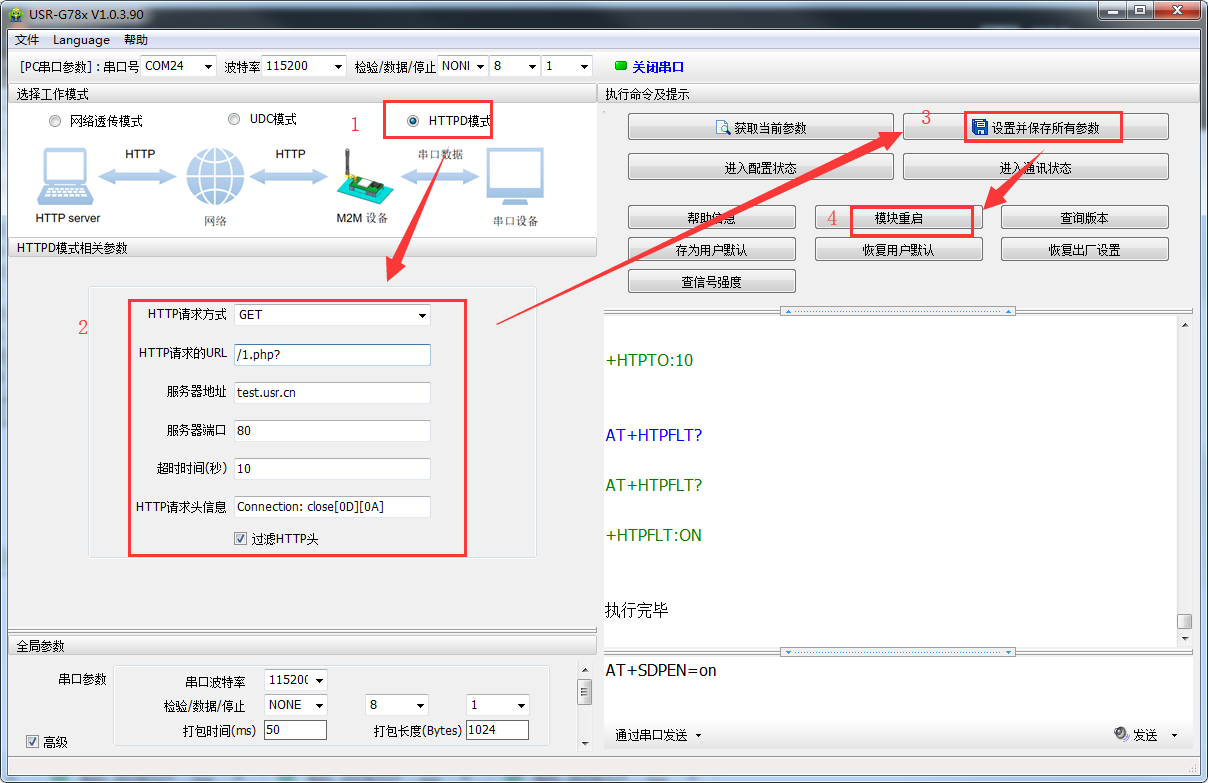Click the globe network icon

[x=215, y=178]
